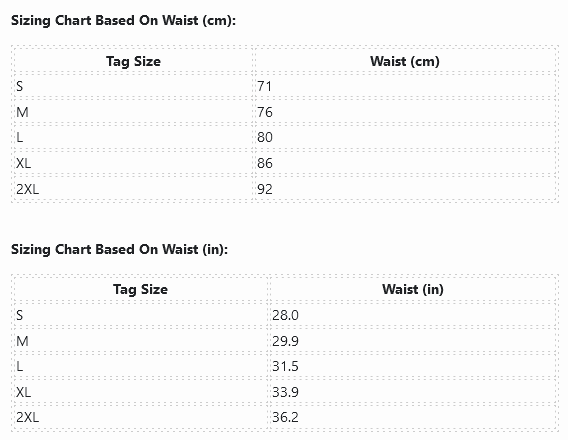The width and height of the screenshot is (568, 440).
Task: Select the 'Waist (in)' column header
Action: [x=413, y=289]
